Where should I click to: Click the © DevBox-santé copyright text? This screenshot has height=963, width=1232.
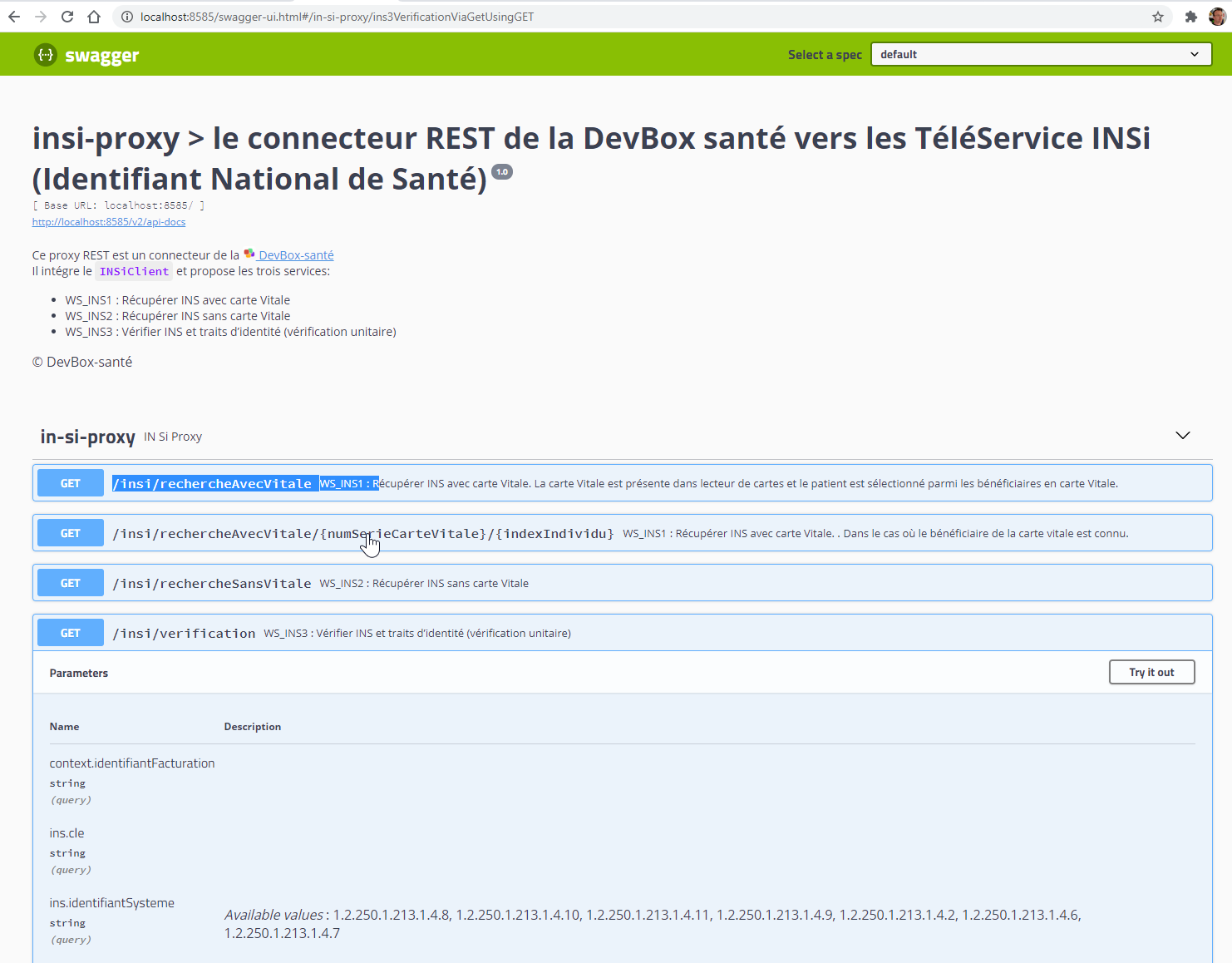[82, 362]
